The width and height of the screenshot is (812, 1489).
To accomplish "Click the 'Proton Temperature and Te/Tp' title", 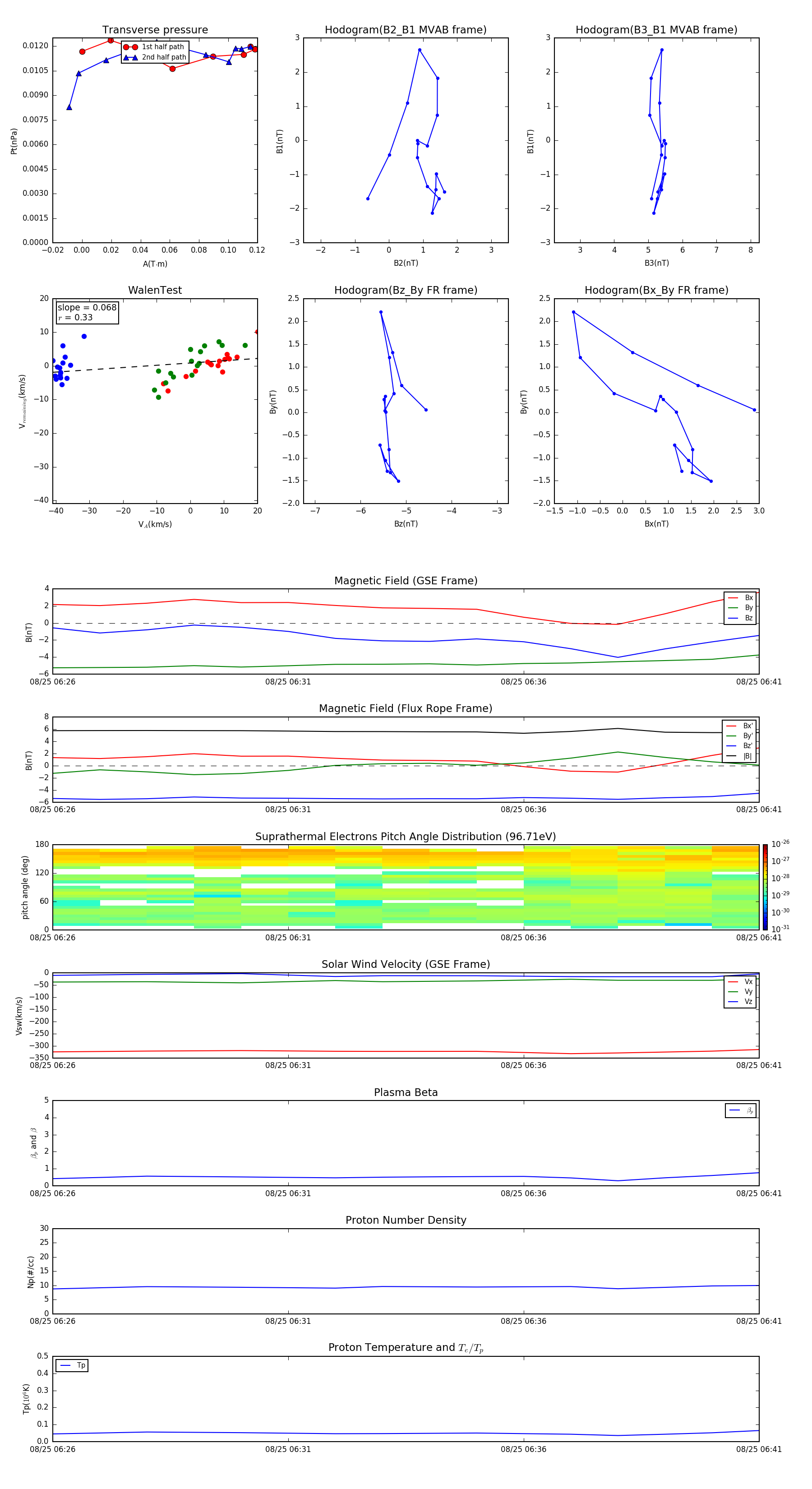I will [406, 1347].
